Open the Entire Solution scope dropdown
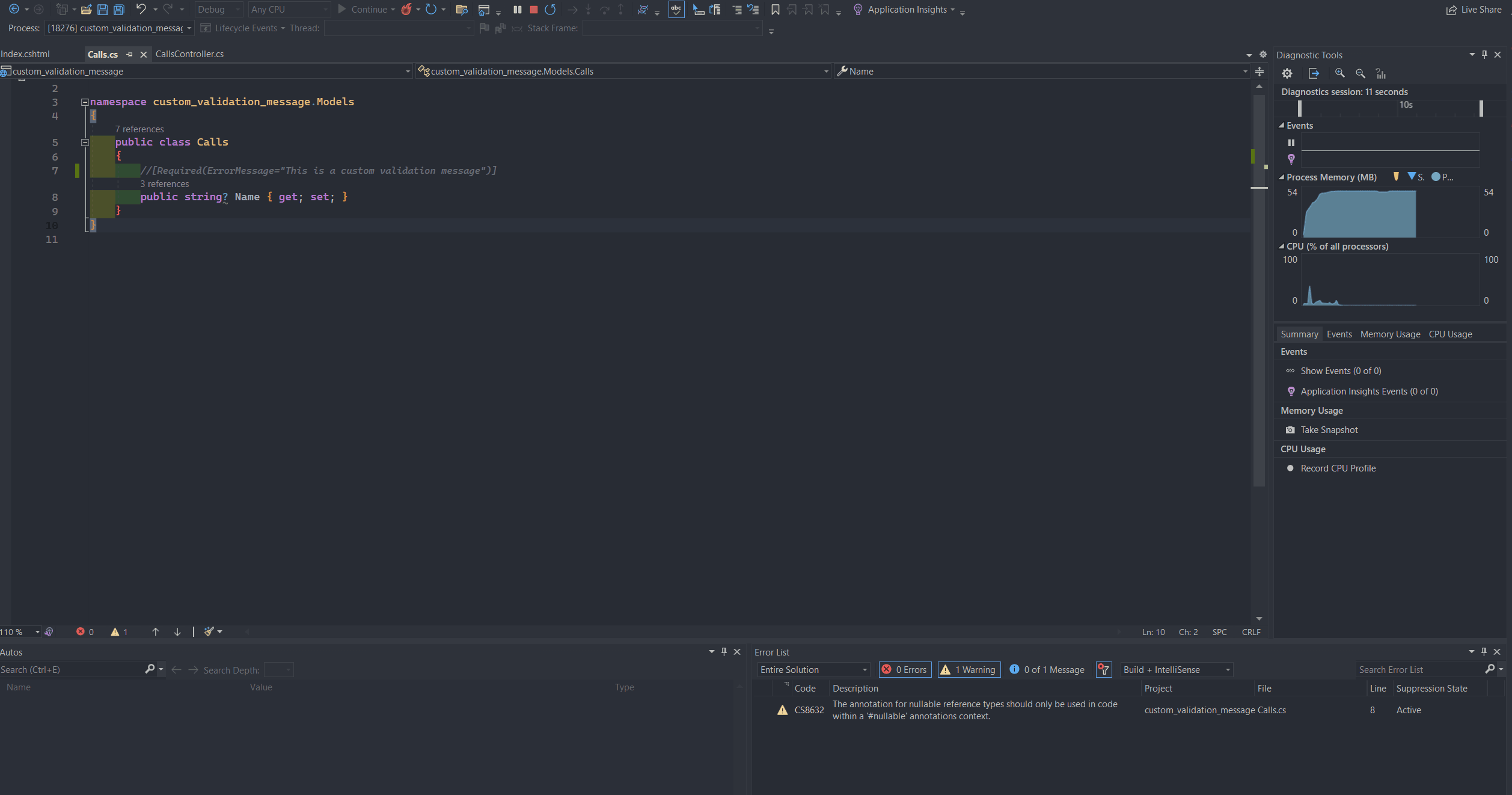Screen dimensions: 1512x795 813,669
